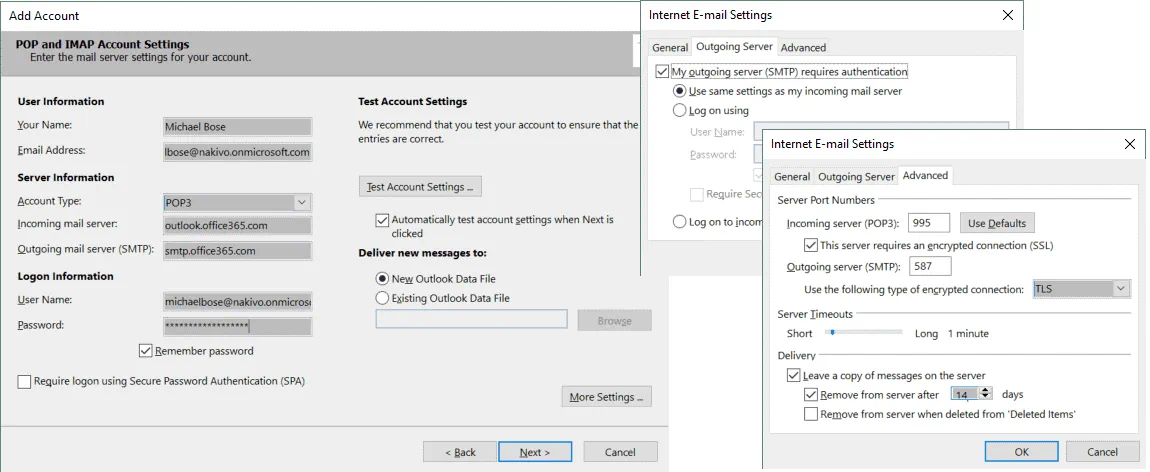Toggle This server requires an encrypted connection
The width and height of the screenshot is (1150, 472).
[811, 245]
